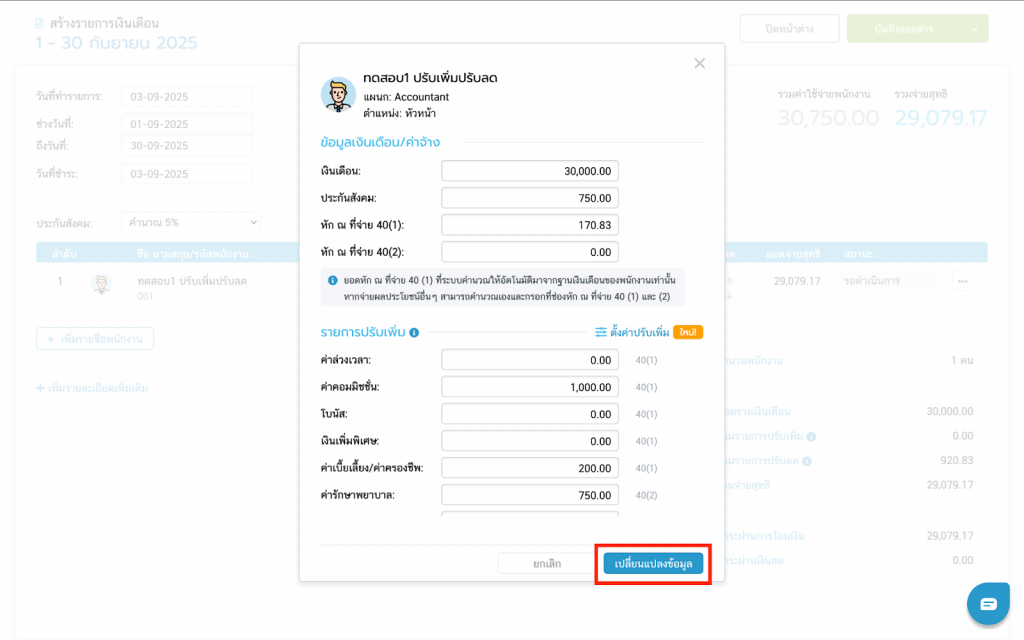Viewport: 1024px width, 640px height.
Task: Open the save document dropdown arrow
Action: tap(974, 29)
